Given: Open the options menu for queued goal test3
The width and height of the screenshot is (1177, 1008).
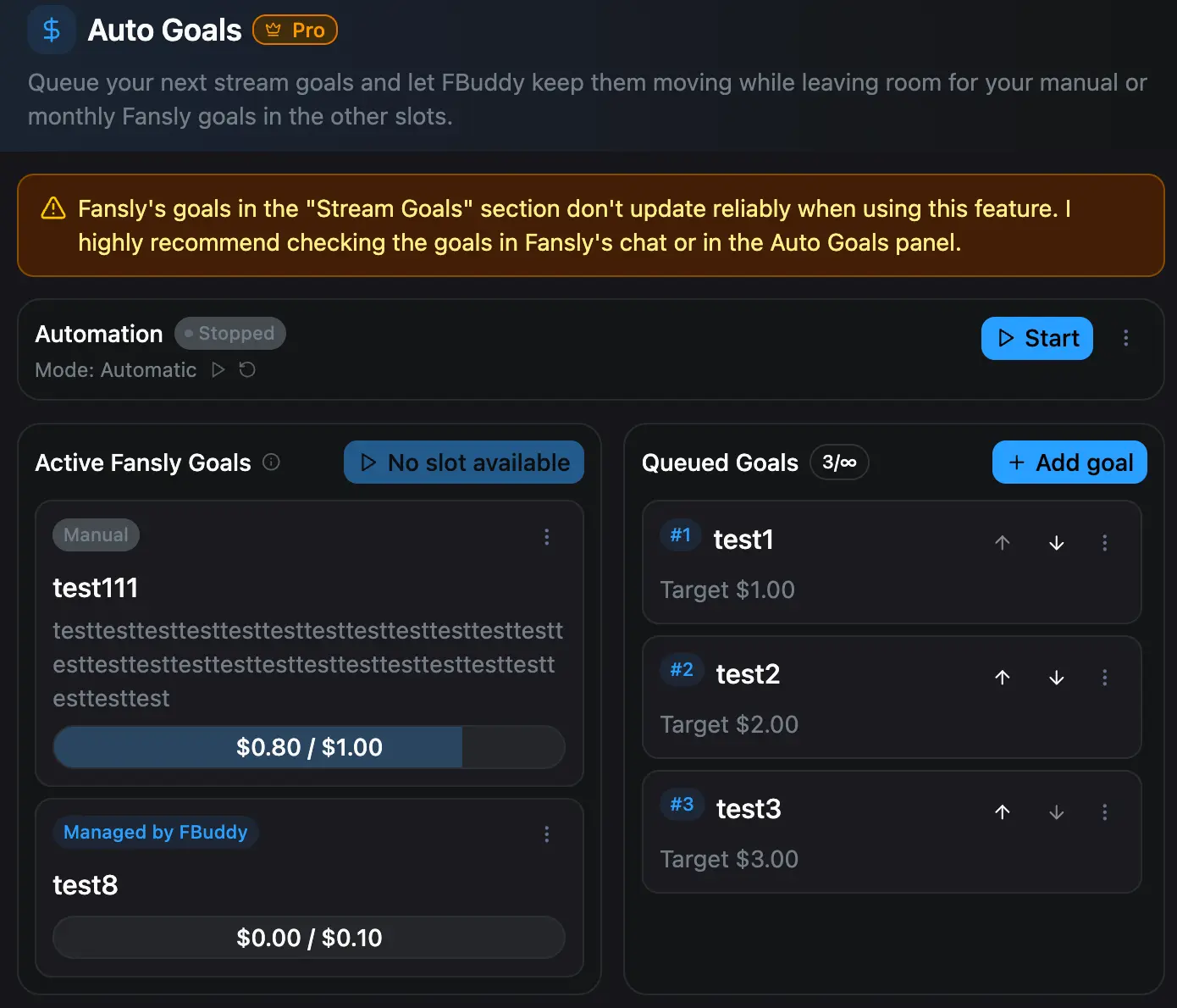Looking at the screenshot, I should pos(1105,812).
